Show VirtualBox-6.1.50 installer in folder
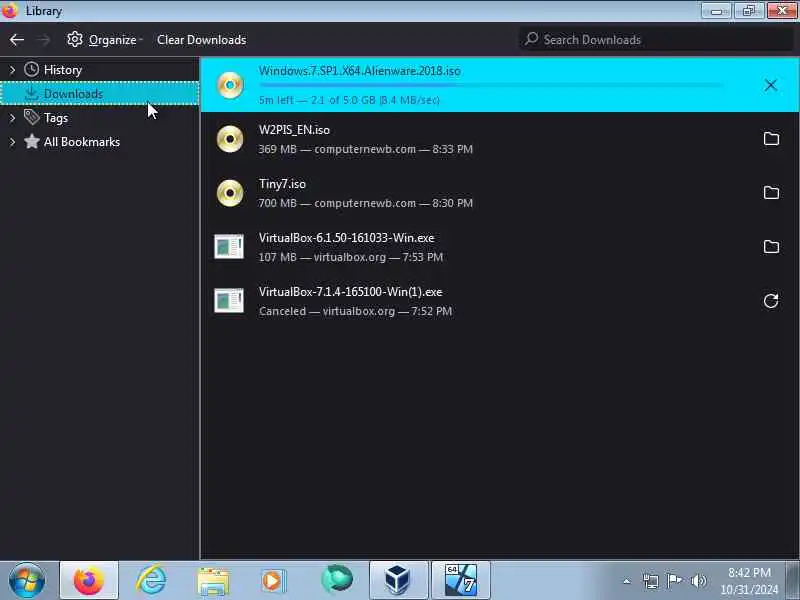The height and width of the screenshot is (600, 800). [x=771, y=247]
